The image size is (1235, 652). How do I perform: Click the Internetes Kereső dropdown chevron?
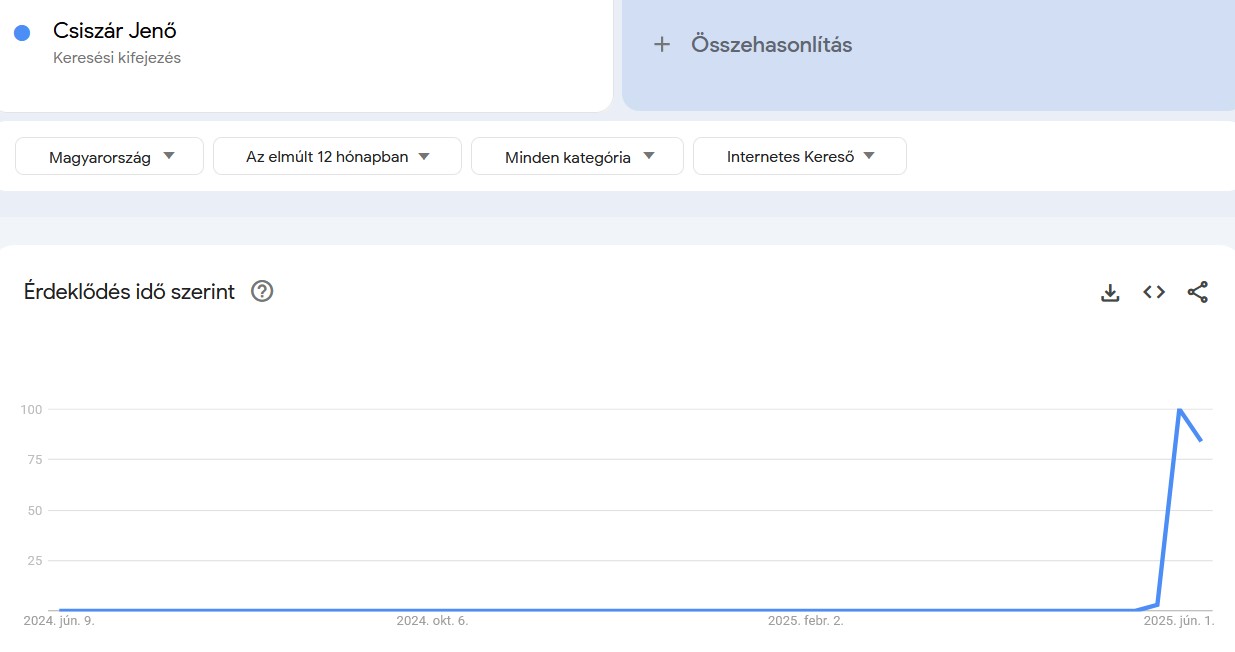pyautogui.click(x=870, y=156)
